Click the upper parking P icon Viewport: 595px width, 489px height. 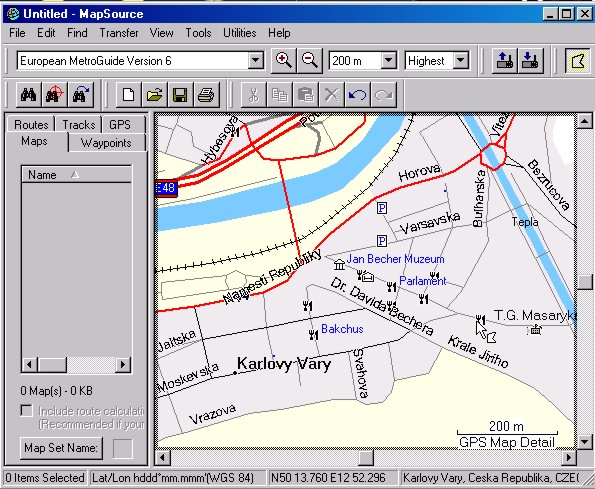pyautogui.click(x=382, y=208)
